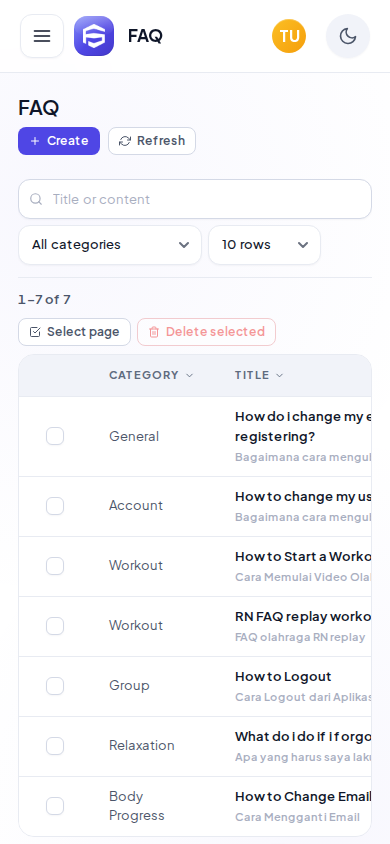This screenshot has height=844, width=390.
Task: Create a new FAQ entry
Action: click(x=59, y=141)
